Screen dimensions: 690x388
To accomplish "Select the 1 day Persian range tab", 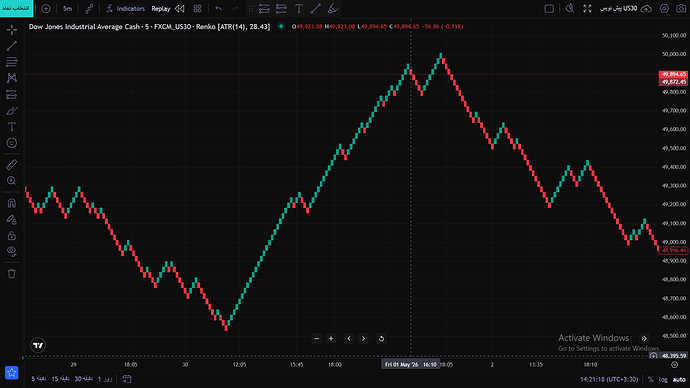I will [x=105, y=379].
